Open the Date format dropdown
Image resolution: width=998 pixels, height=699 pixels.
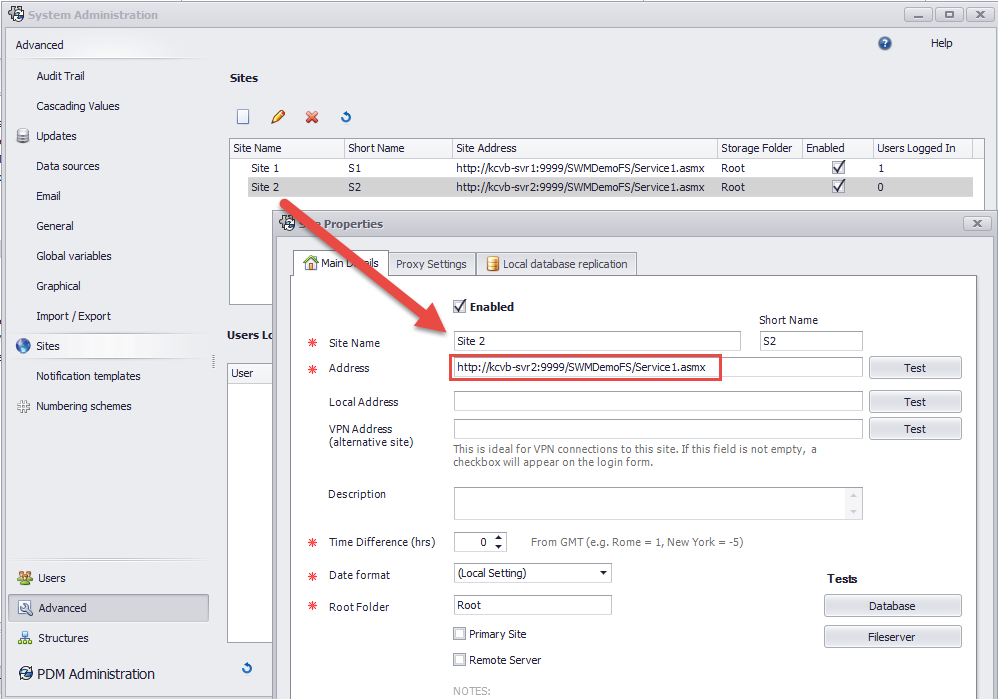click(x=601, y=572)
